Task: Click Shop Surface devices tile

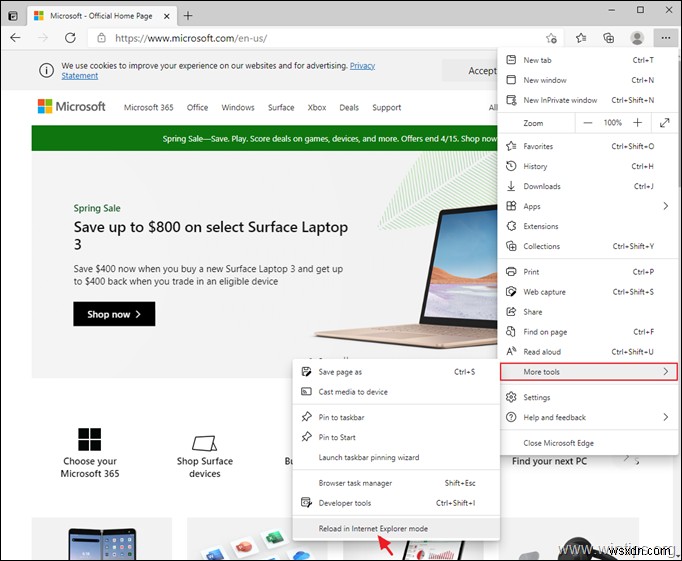Action: click(x=204, y=457)
